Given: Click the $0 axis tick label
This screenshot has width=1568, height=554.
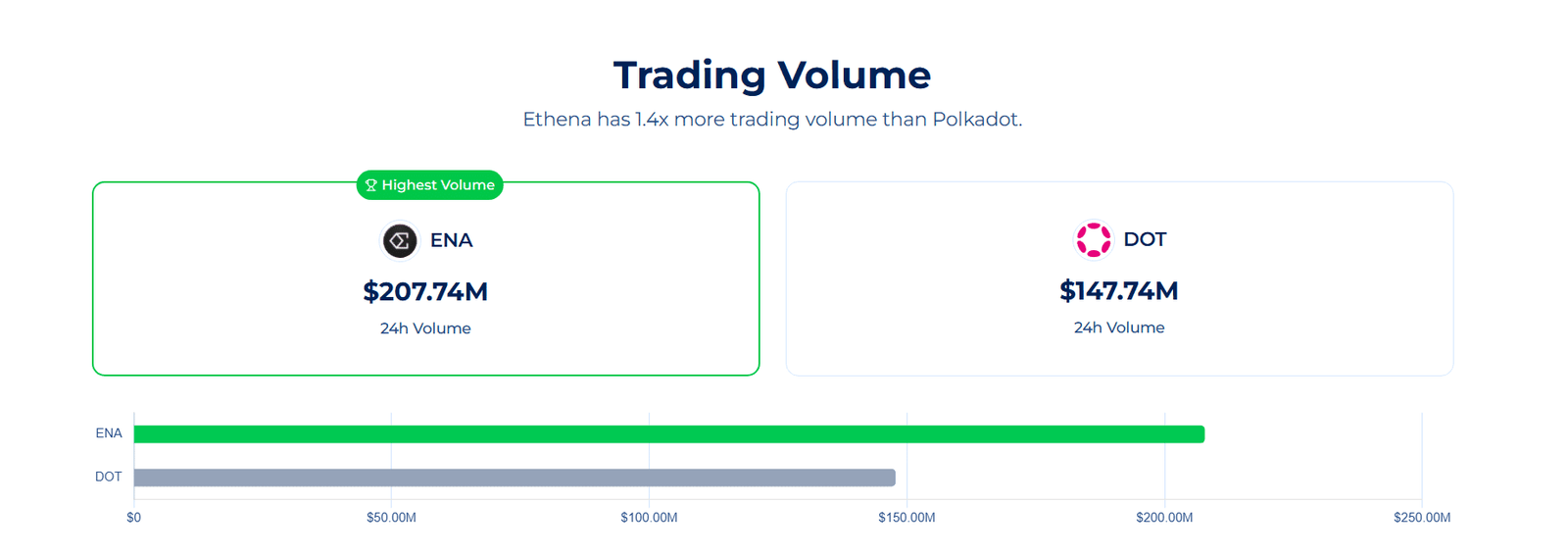Looking at the screenshot, I should pyautogui.click(x=133, y=517).
